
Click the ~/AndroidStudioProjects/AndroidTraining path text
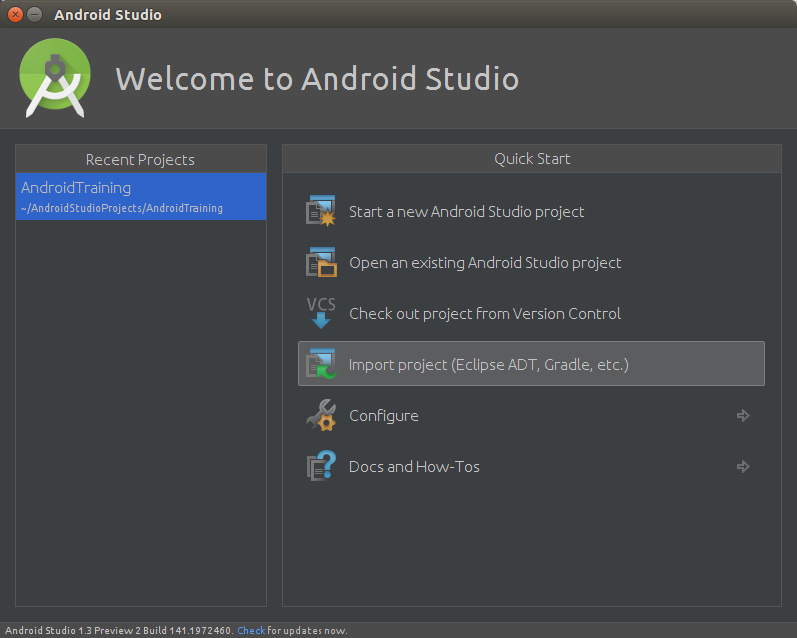pos(122,208)
